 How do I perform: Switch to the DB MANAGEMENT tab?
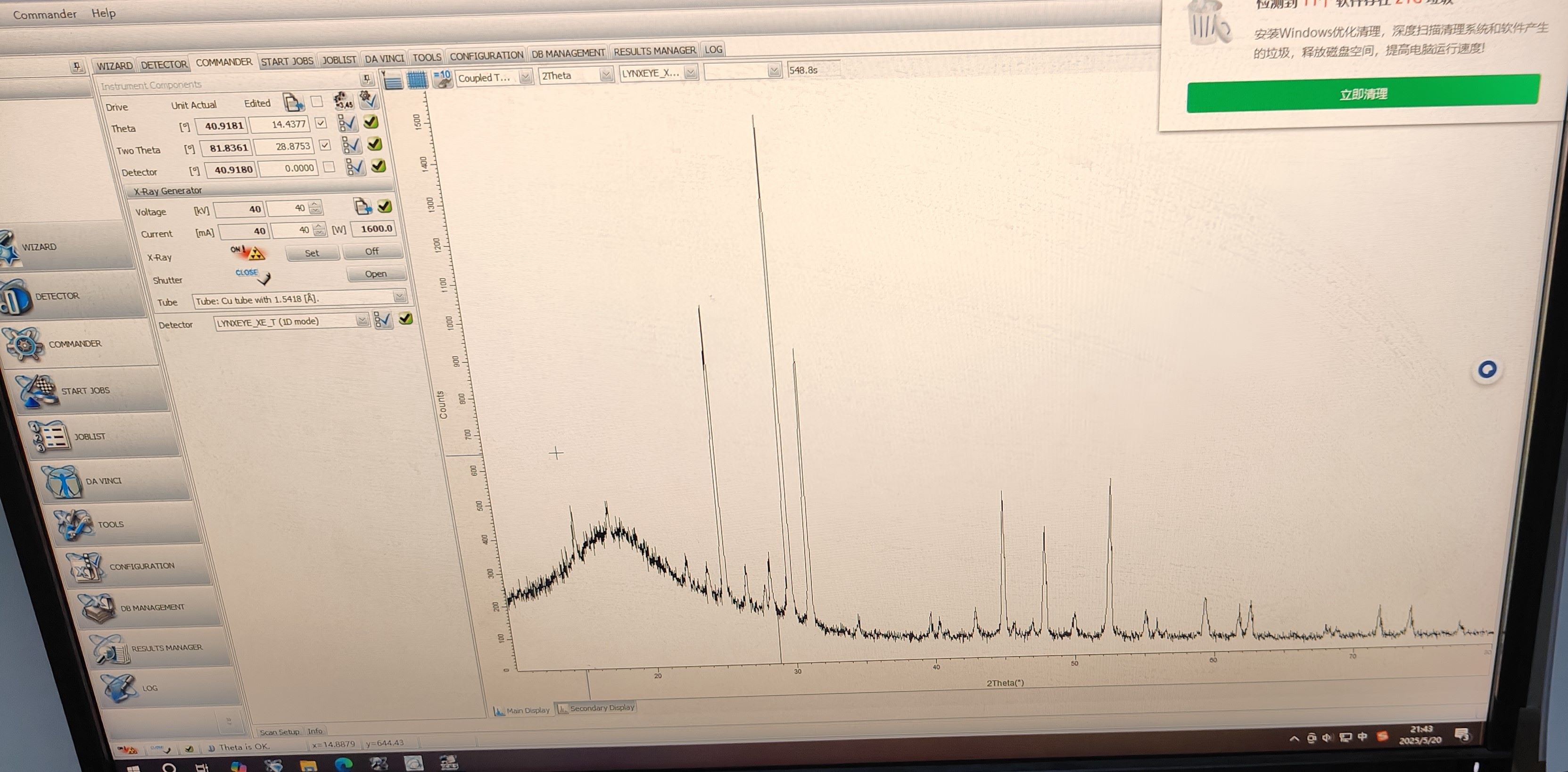568,54
